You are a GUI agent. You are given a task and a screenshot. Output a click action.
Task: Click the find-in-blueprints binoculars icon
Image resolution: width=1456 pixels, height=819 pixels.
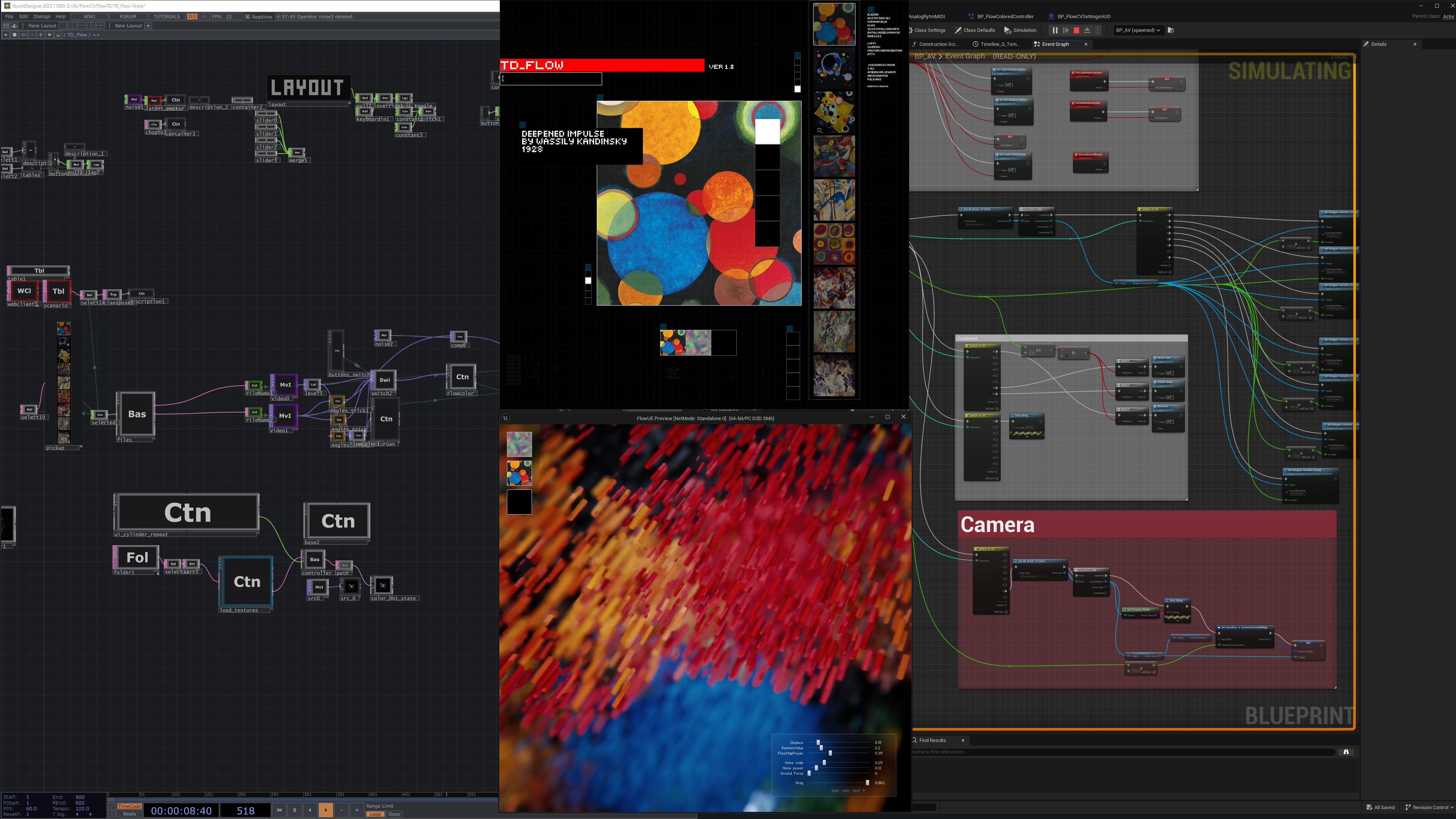(x=1346, y=752)
